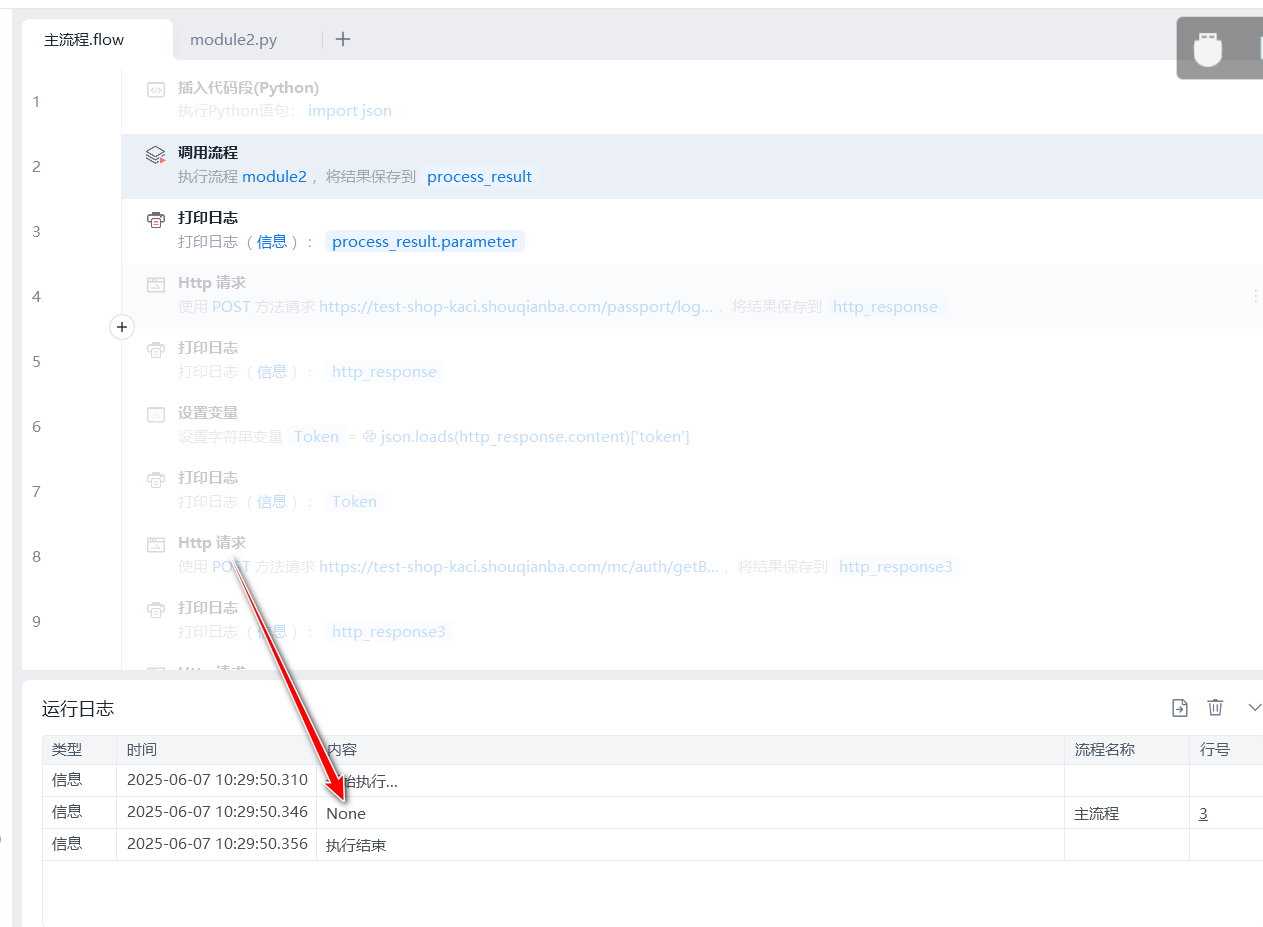Click the 执行结束 log entry
This screenshot has width=1263, height=927.
tap(356, 846)
